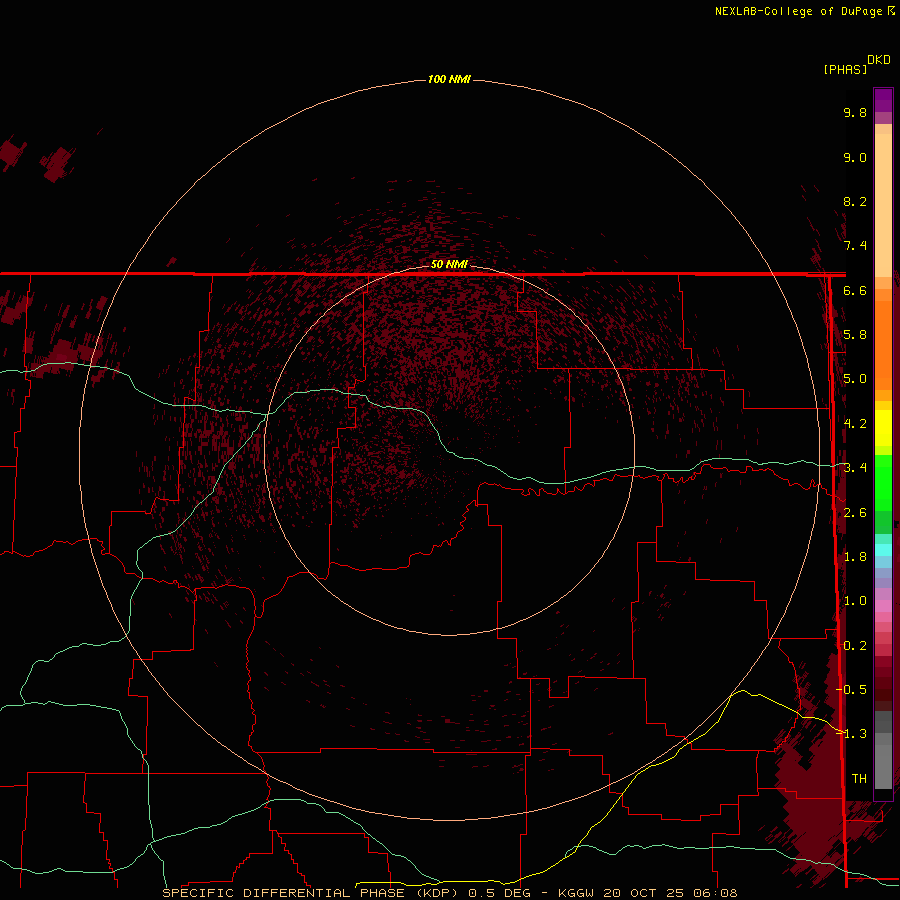Click the purple band atop the color bar

tap(883, 100)
